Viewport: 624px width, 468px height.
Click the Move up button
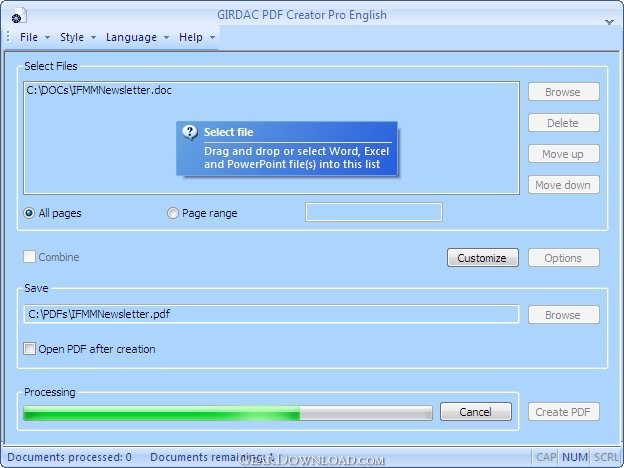coord(564,154)
